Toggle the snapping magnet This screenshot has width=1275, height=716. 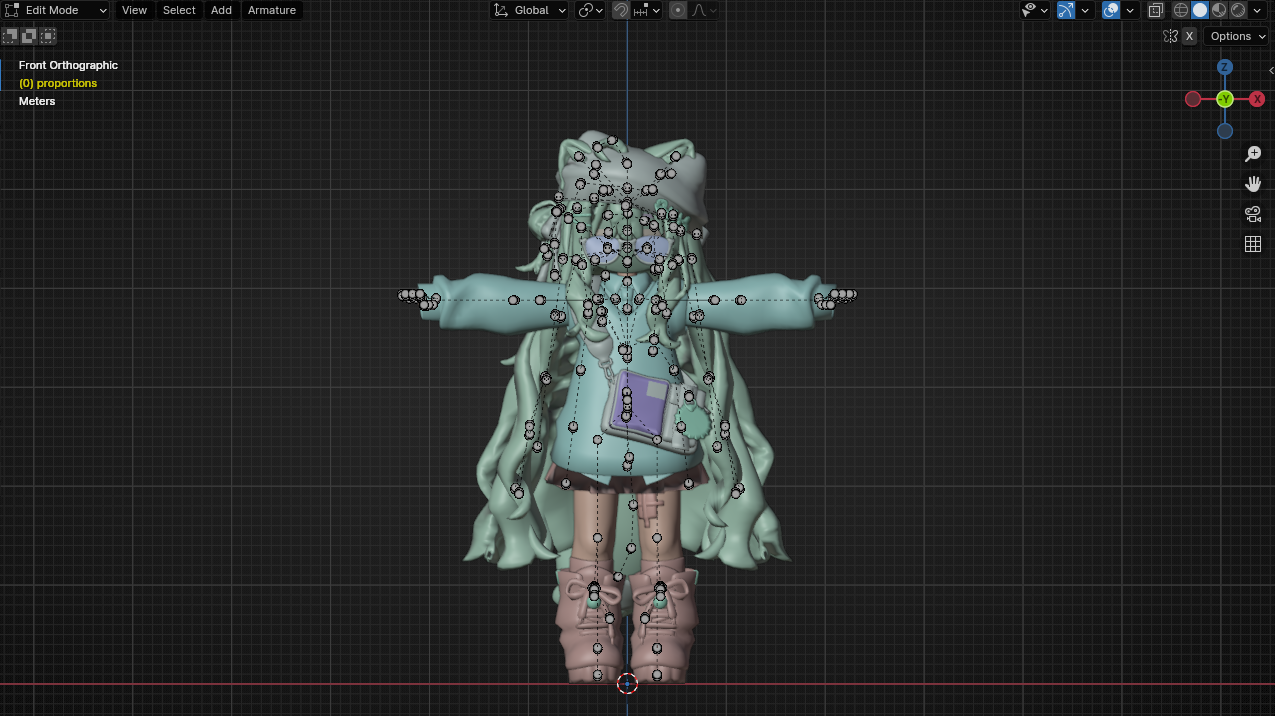pyautogui.click(x=621, y=10)
